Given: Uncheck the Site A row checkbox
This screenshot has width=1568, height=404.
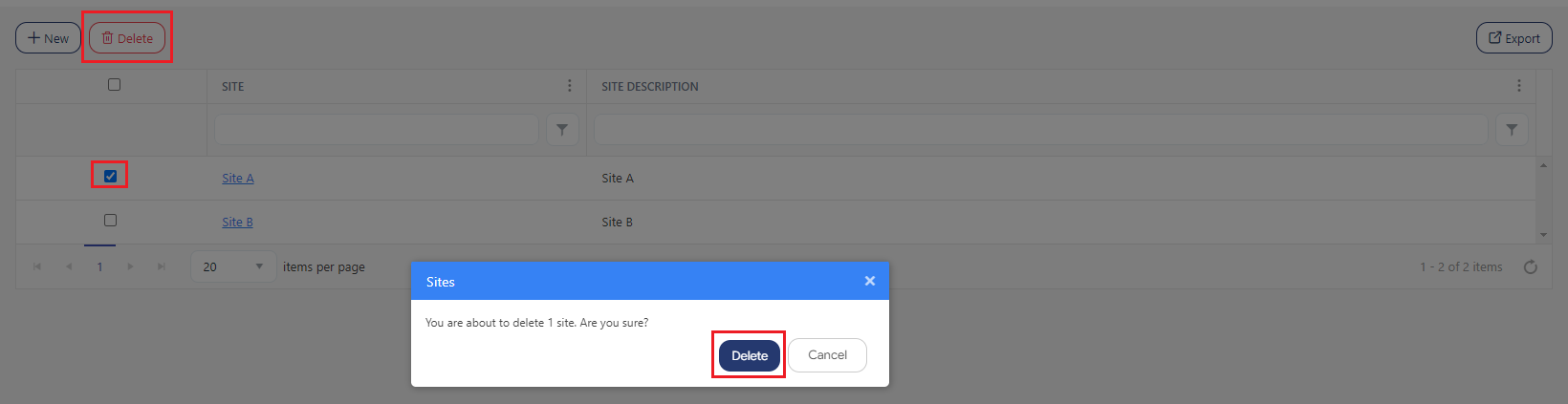Looking at the screenshot, I should coord(110,176).
